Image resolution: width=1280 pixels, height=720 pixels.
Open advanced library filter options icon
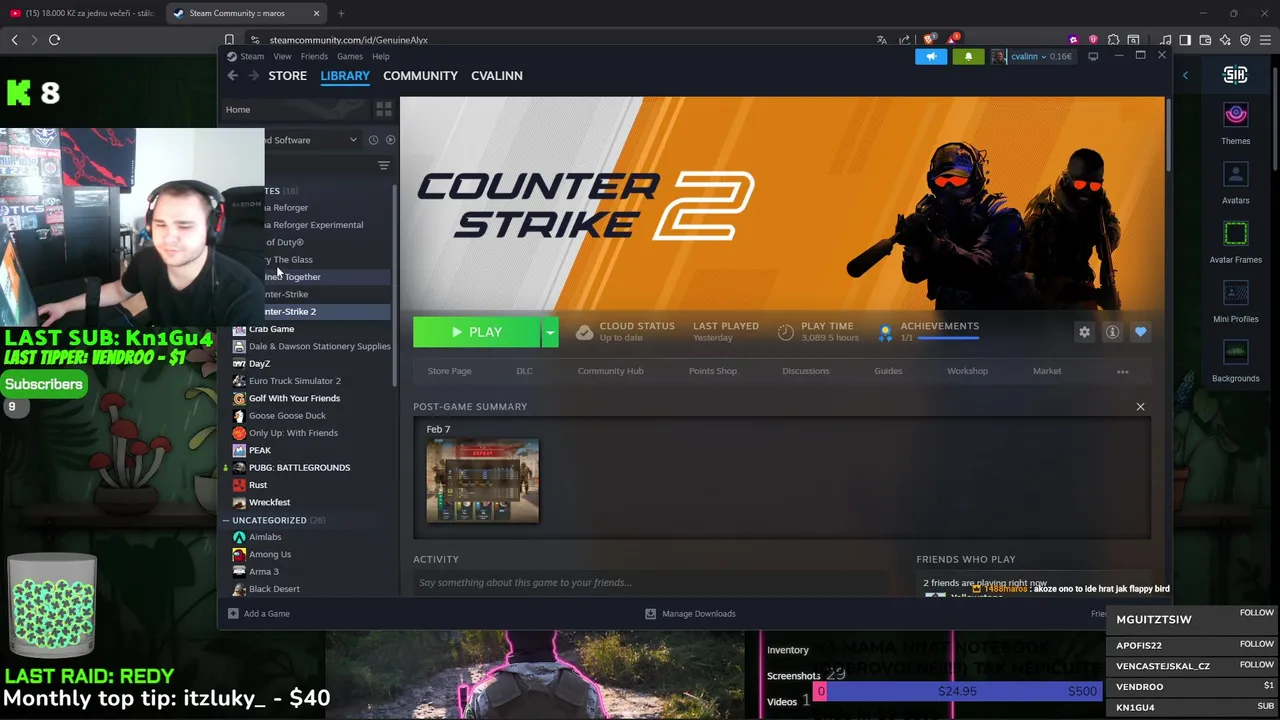click(384, 166)
